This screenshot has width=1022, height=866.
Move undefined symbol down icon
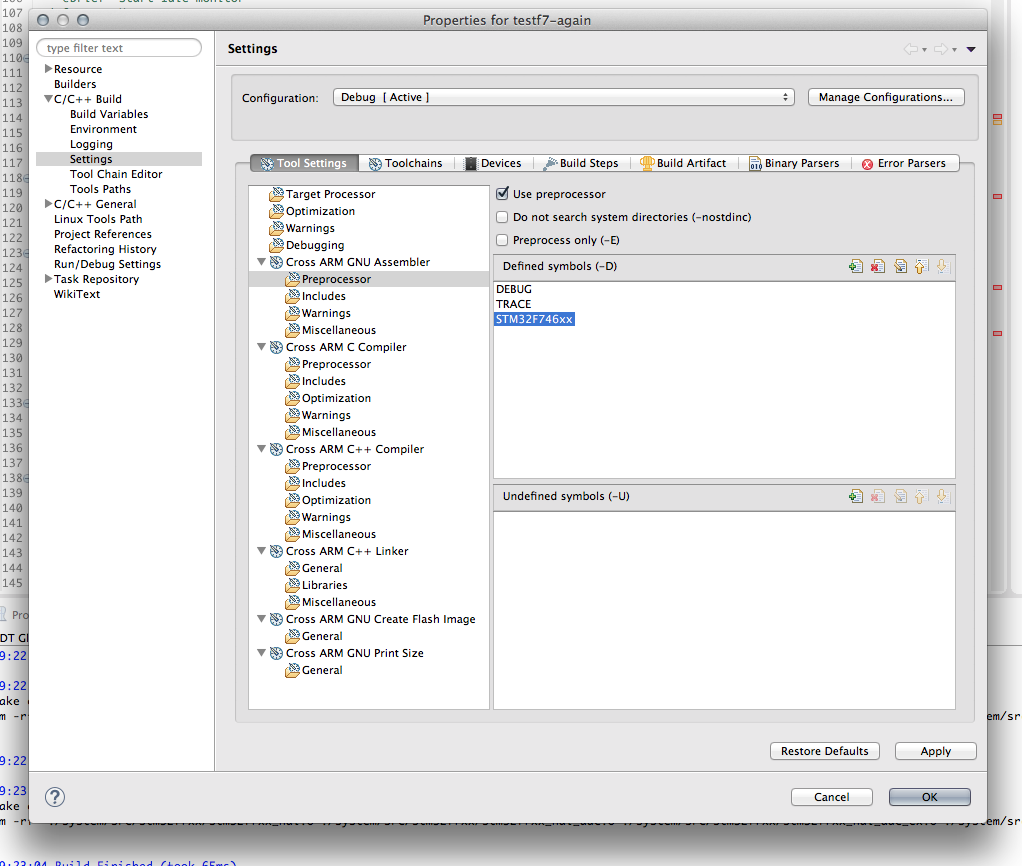click(942, 497)
